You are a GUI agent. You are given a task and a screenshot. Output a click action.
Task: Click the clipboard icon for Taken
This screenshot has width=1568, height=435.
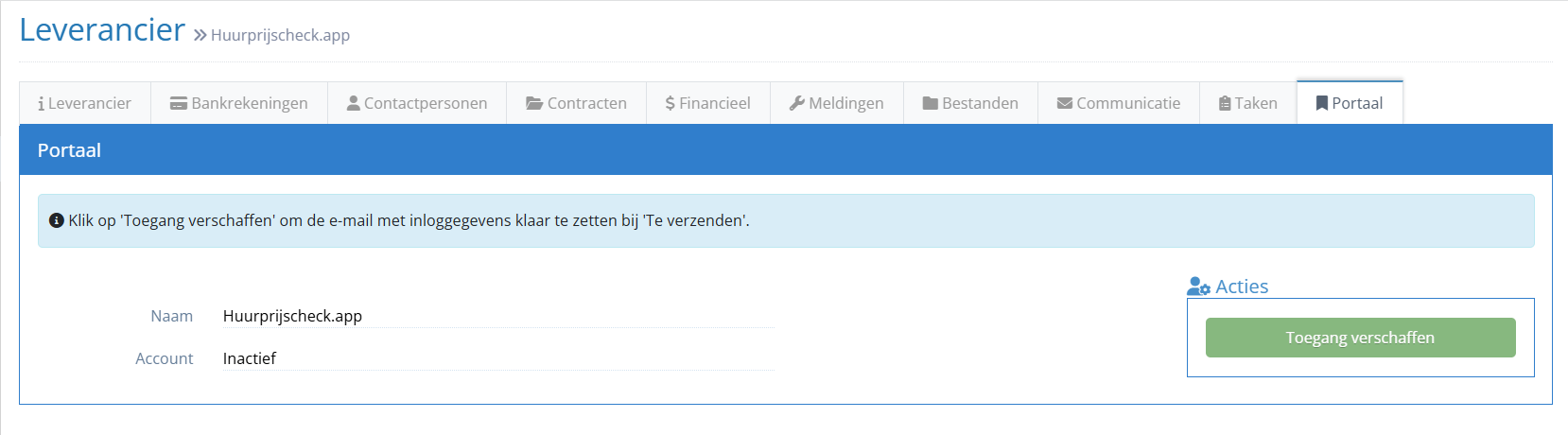click(1225, 104)
